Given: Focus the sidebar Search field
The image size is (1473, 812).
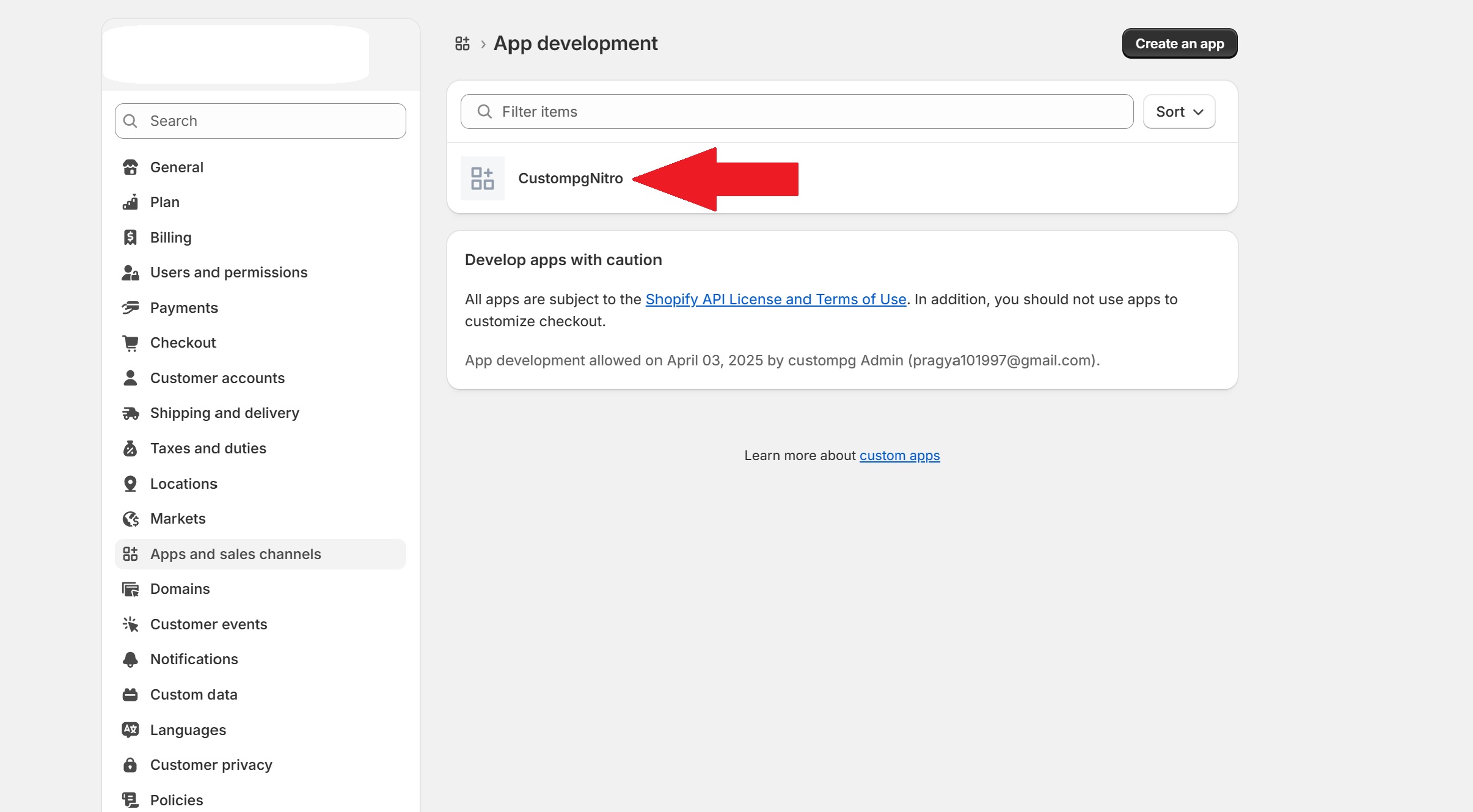Looking at the screenshot, I should (x=260, y=121).
